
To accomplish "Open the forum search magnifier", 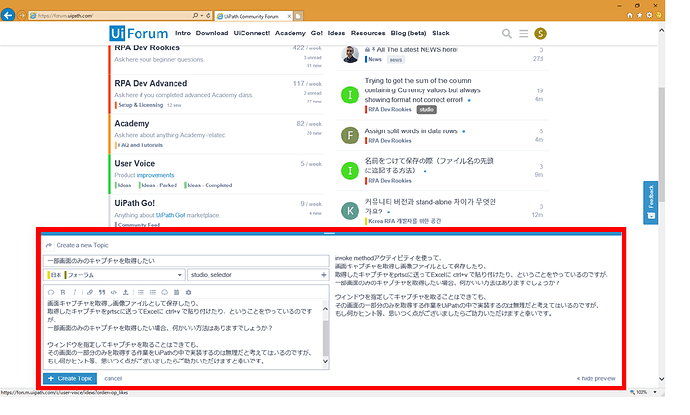I will (506, 33).
